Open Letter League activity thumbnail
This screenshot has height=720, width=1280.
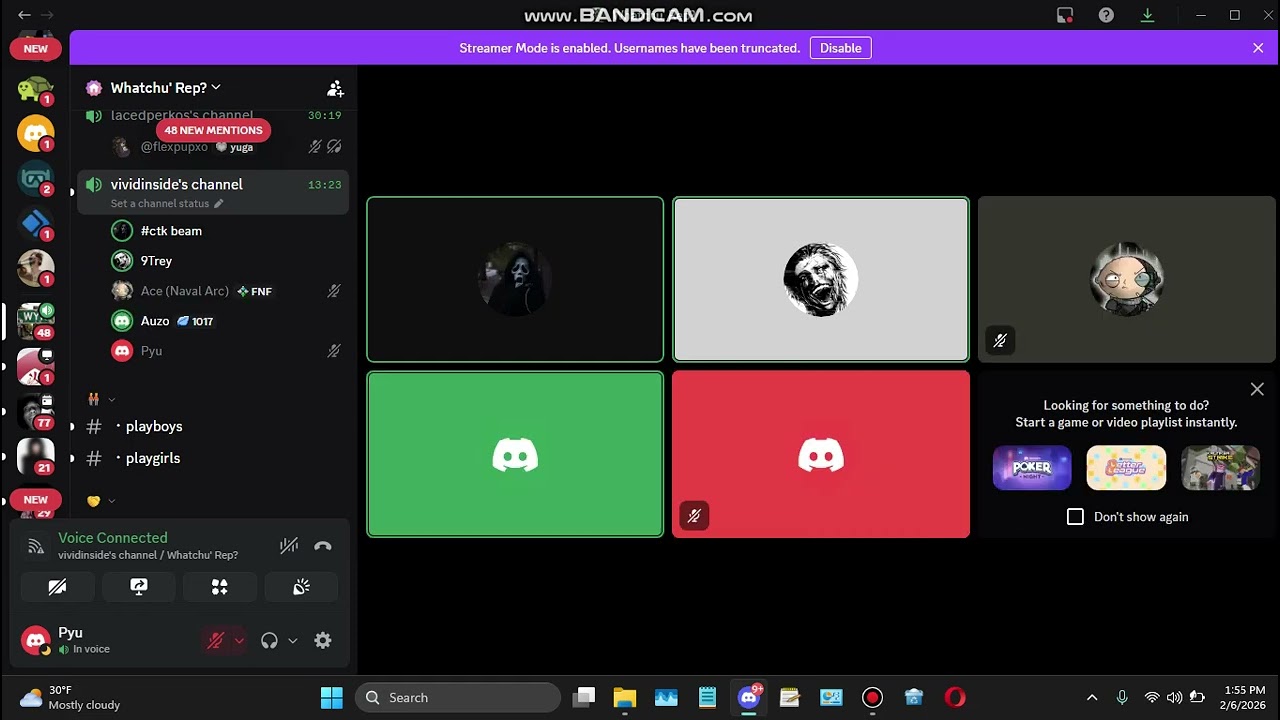coord(1126,468)
